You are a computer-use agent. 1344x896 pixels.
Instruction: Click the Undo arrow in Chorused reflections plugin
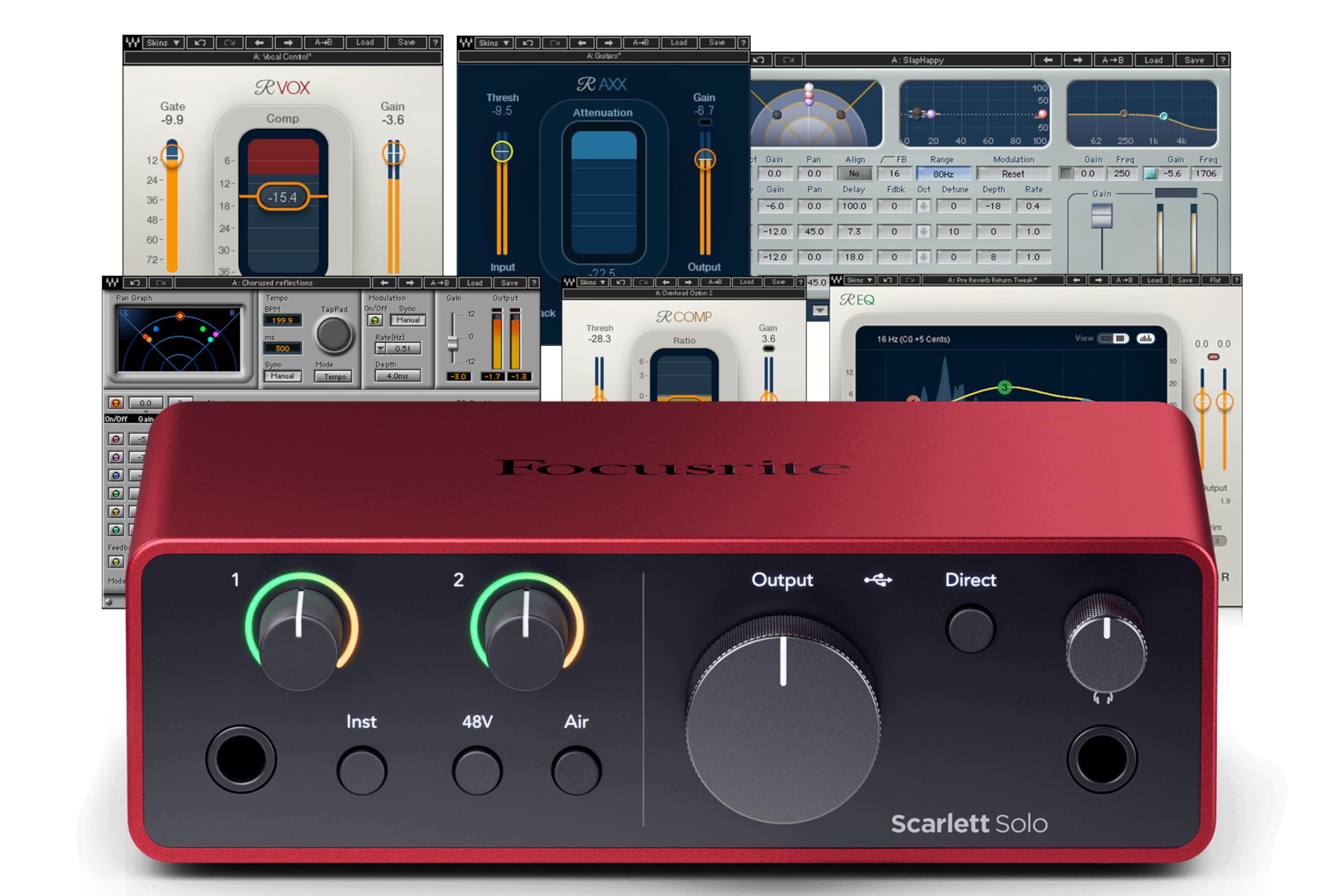tap(135, 283)
